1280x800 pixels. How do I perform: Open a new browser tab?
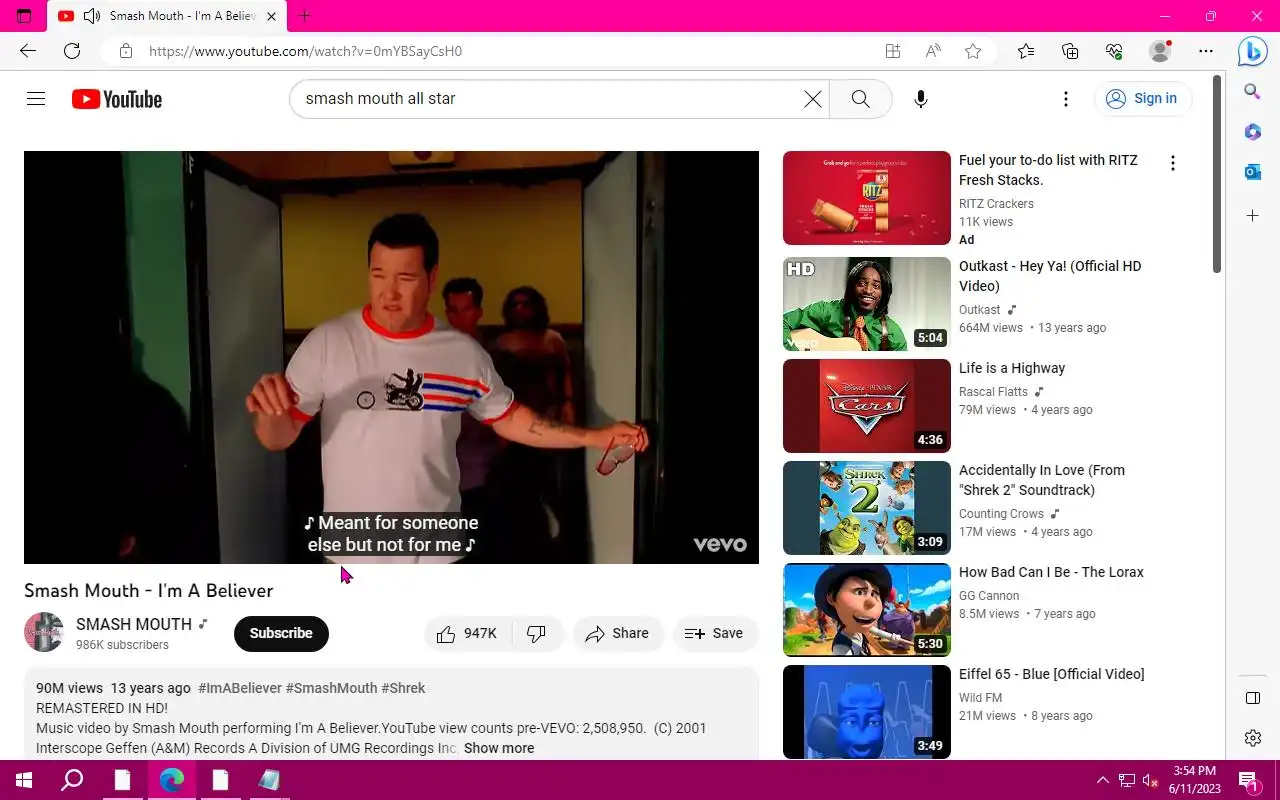click(x=305, y=16)
